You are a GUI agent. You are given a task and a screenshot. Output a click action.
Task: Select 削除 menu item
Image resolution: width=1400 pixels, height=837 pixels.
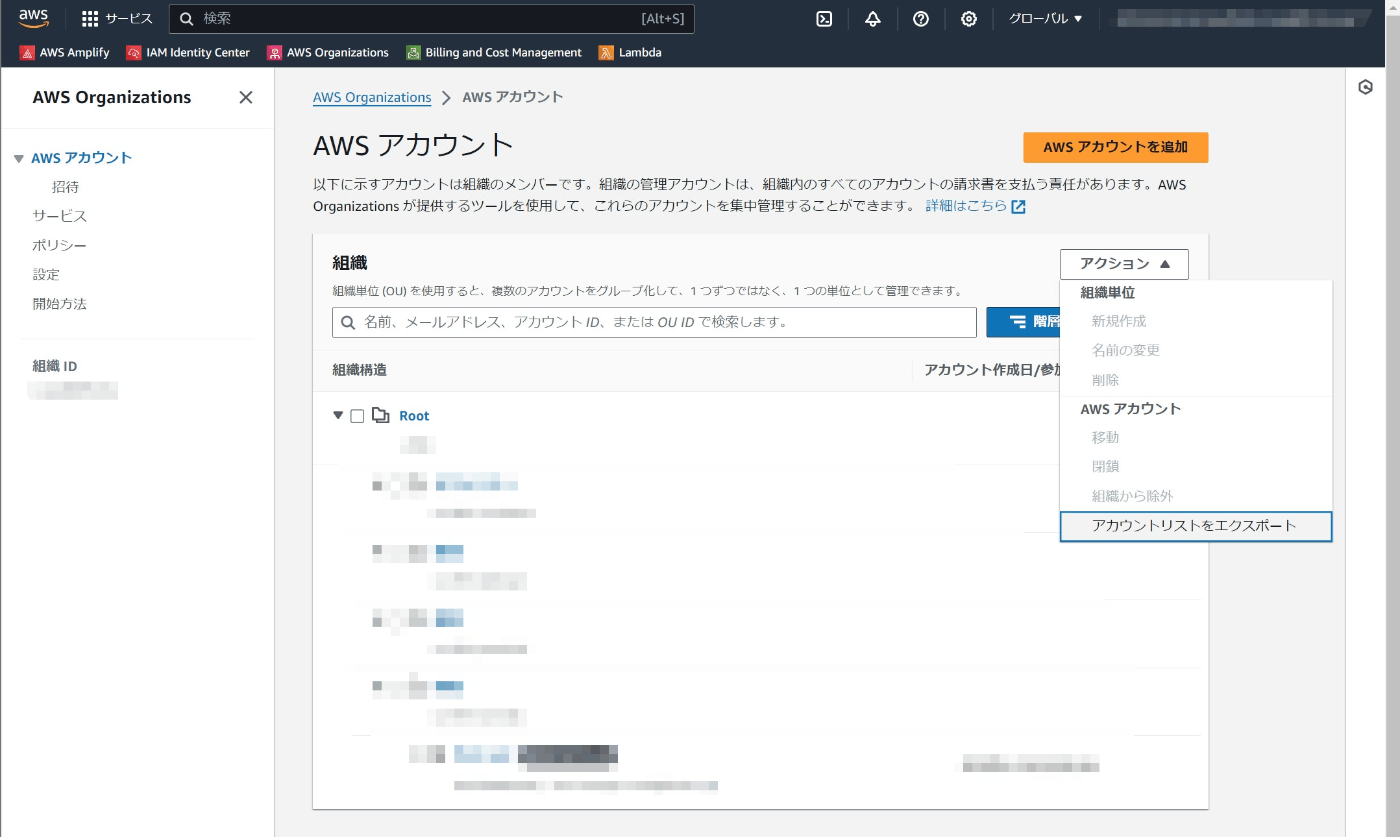point(1105,380)
